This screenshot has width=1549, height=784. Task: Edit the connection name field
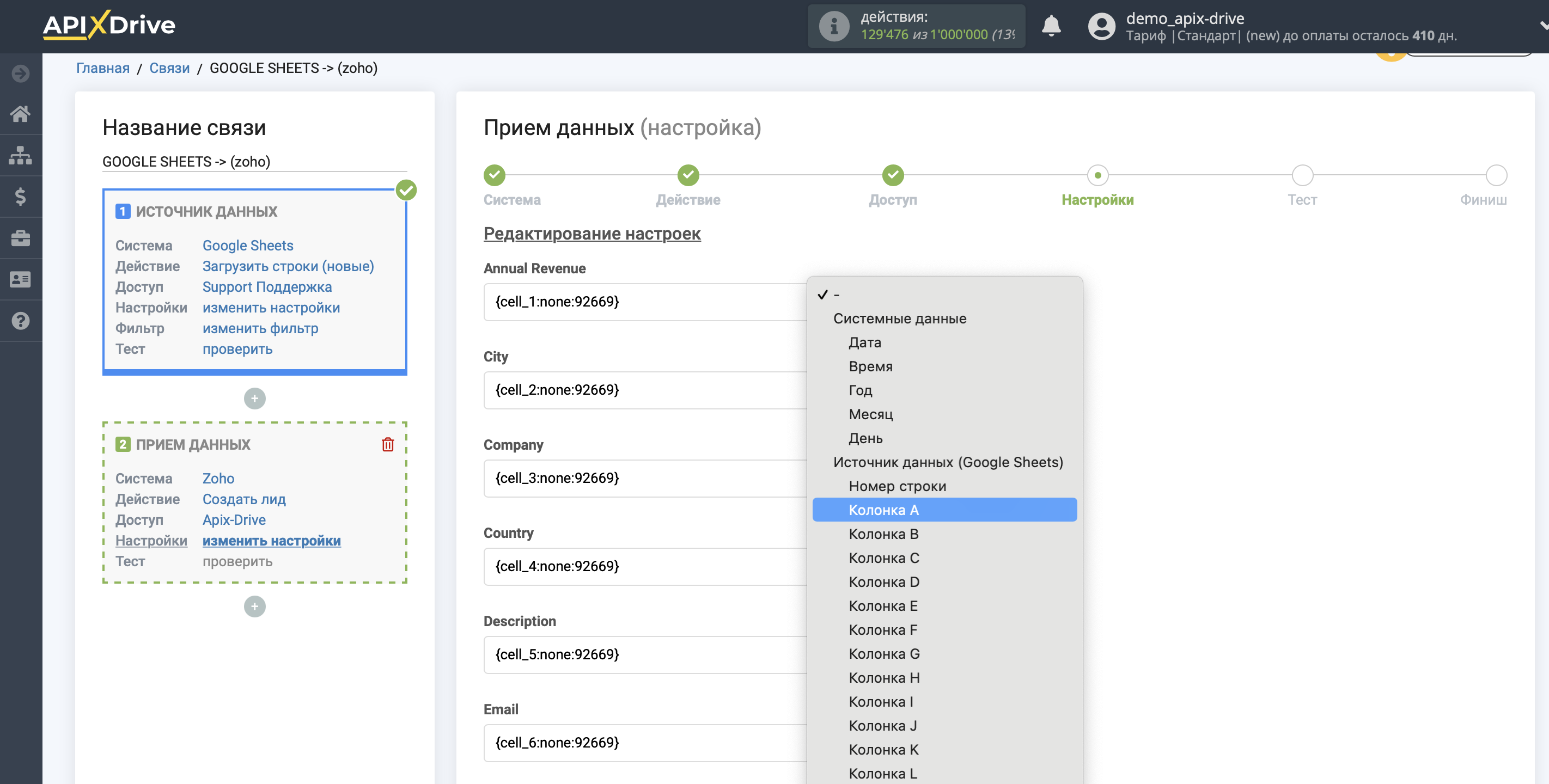tap(254, 162)
